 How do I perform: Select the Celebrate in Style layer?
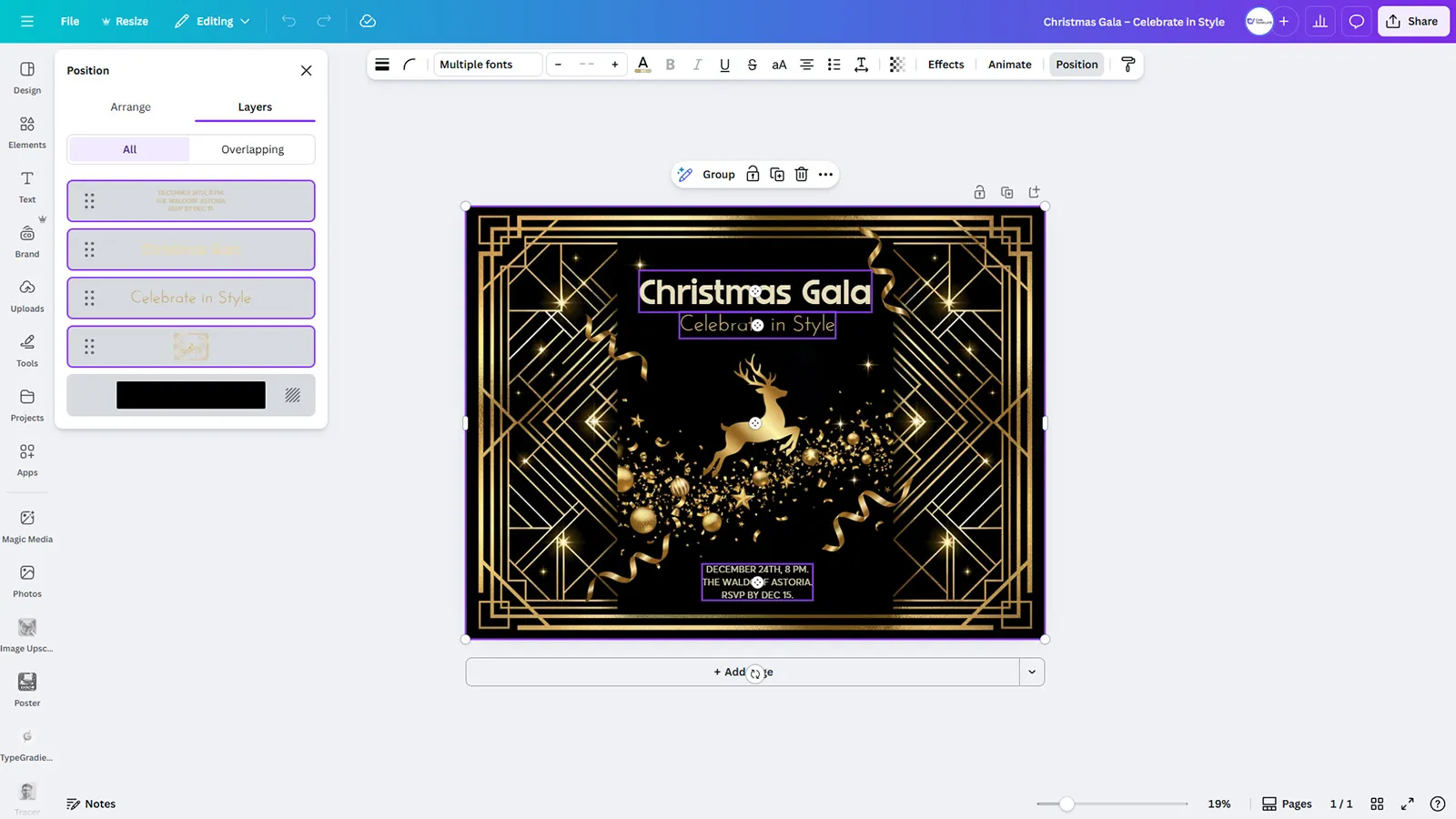click(191, 298)
